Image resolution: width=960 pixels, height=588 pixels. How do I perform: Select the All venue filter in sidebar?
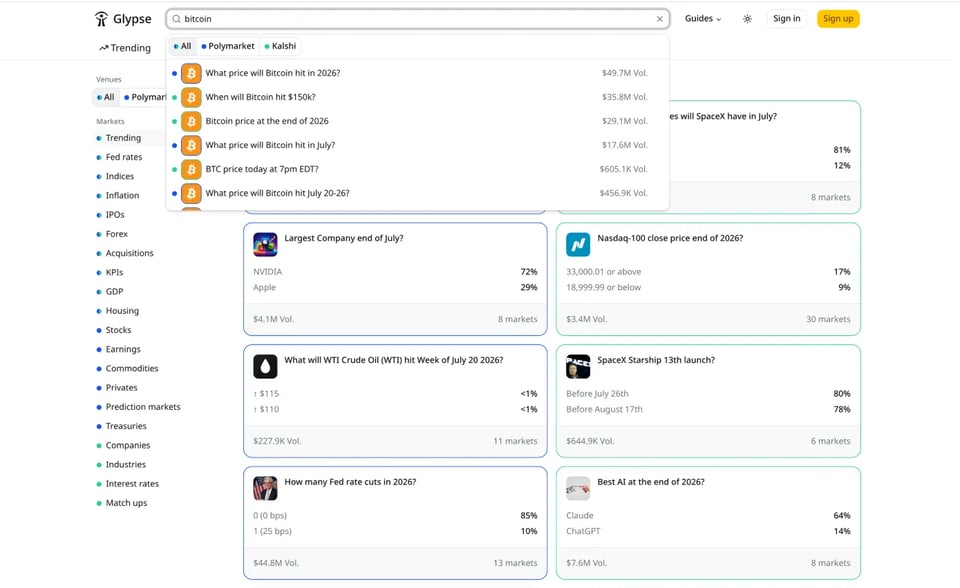coord(105,97)
